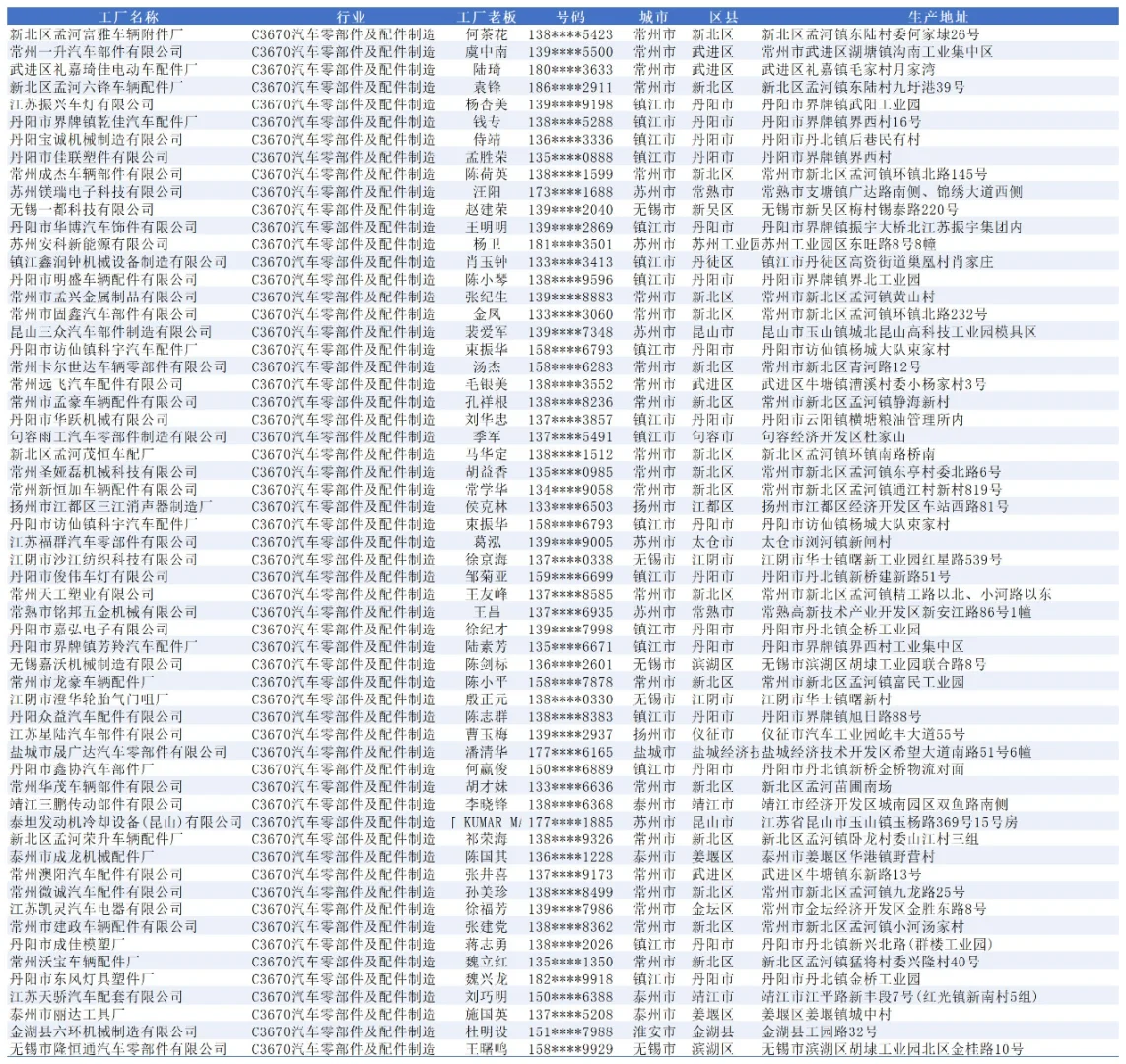Image resolution: width=1126 pixels, height=1064 pixels.
Task: Click factory name 江苏振兴车灯有限公司
Action: pos(82,104)
